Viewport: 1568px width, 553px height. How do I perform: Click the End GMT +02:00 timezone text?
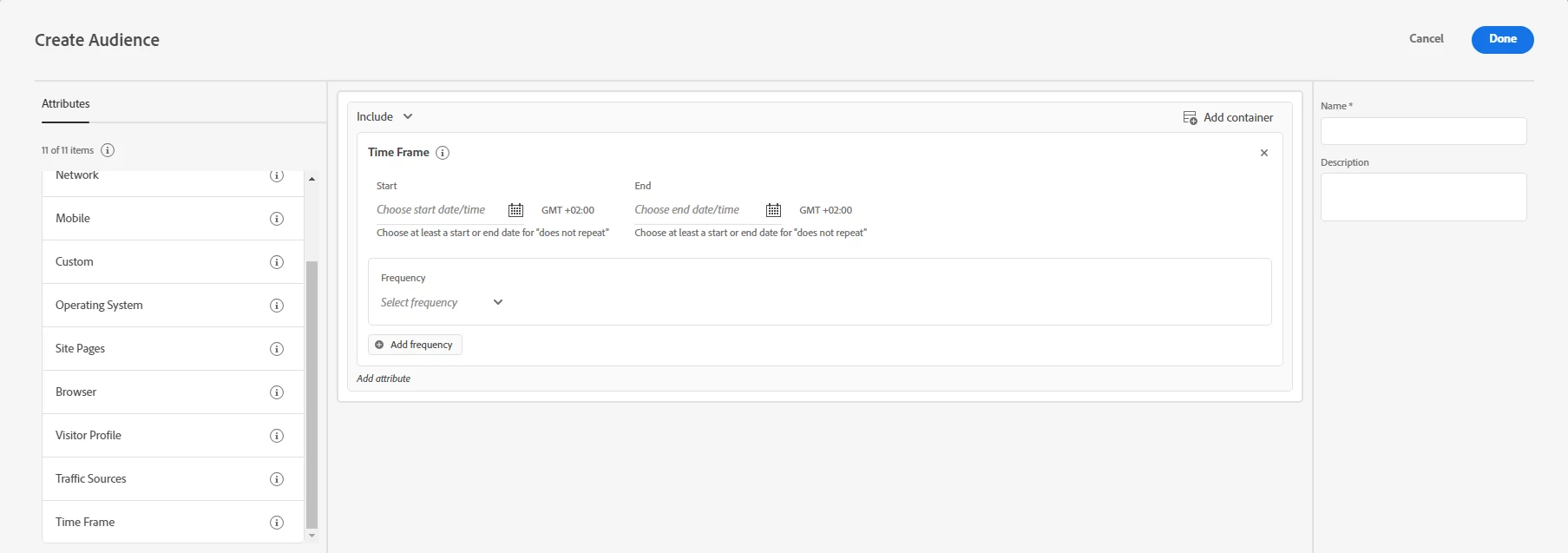825,210
